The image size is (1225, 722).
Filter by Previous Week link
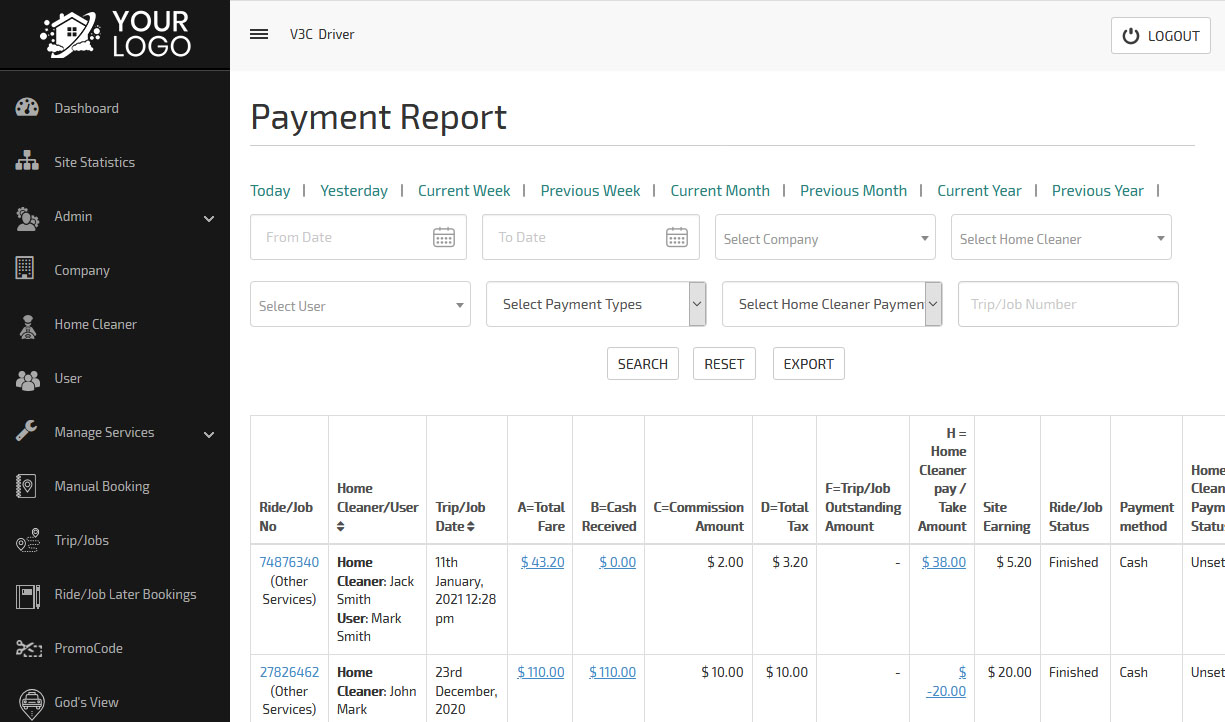point(590,191)
